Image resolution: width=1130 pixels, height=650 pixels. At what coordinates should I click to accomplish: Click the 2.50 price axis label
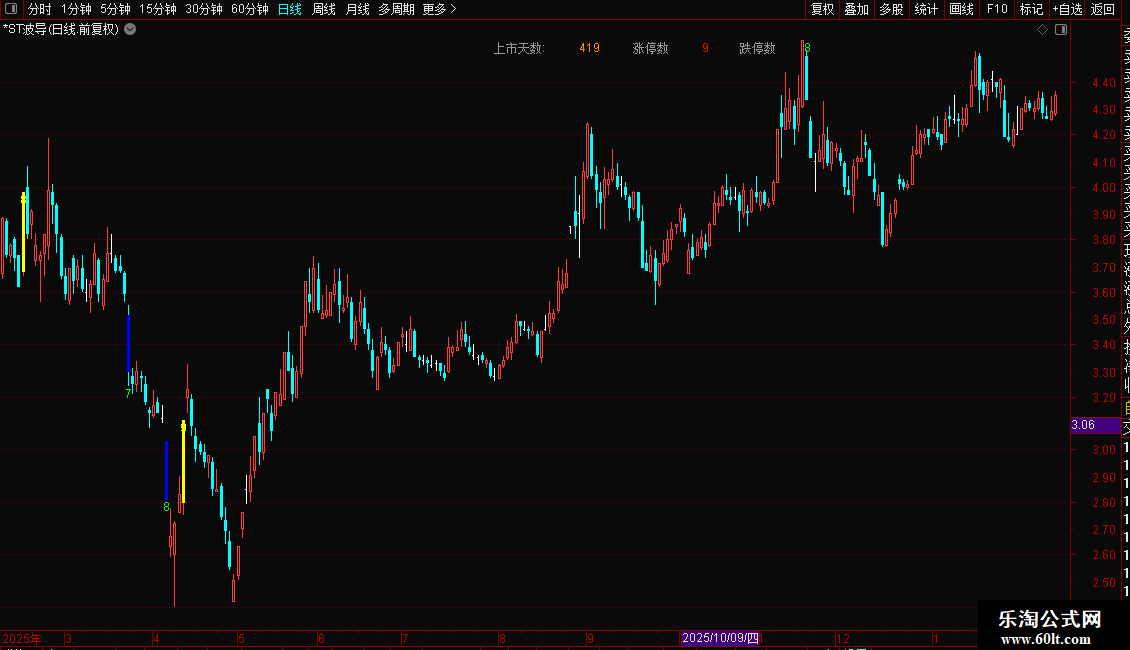1103,582
